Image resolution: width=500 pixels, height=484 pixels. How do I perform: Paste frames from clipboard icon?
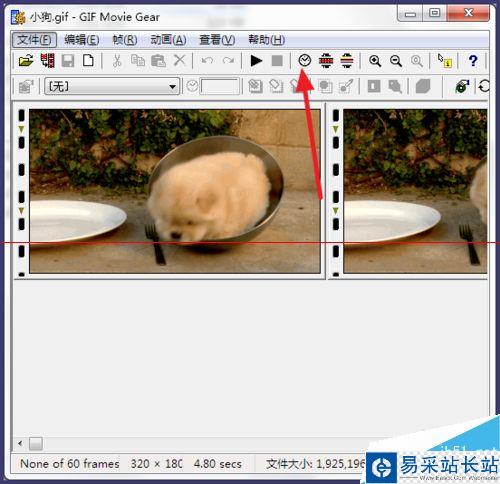pos(158,61)
